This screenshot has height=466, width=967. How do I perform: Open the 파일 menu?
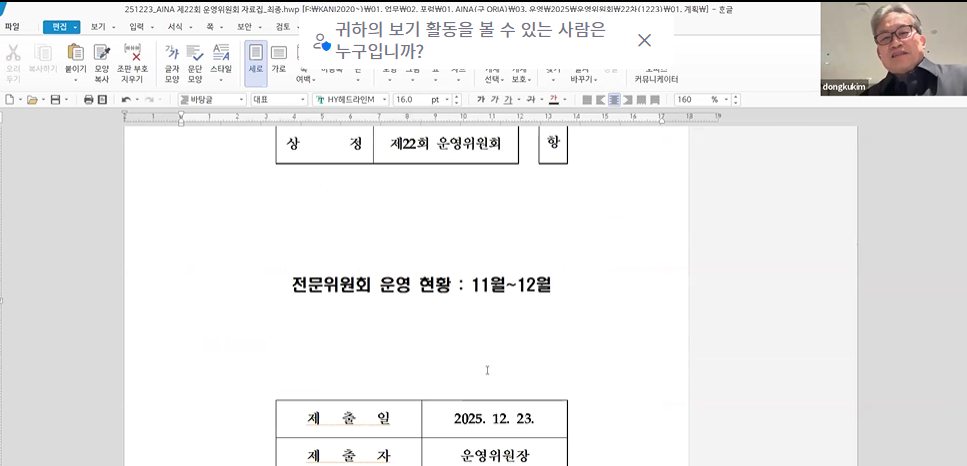(x=12, y=27)
